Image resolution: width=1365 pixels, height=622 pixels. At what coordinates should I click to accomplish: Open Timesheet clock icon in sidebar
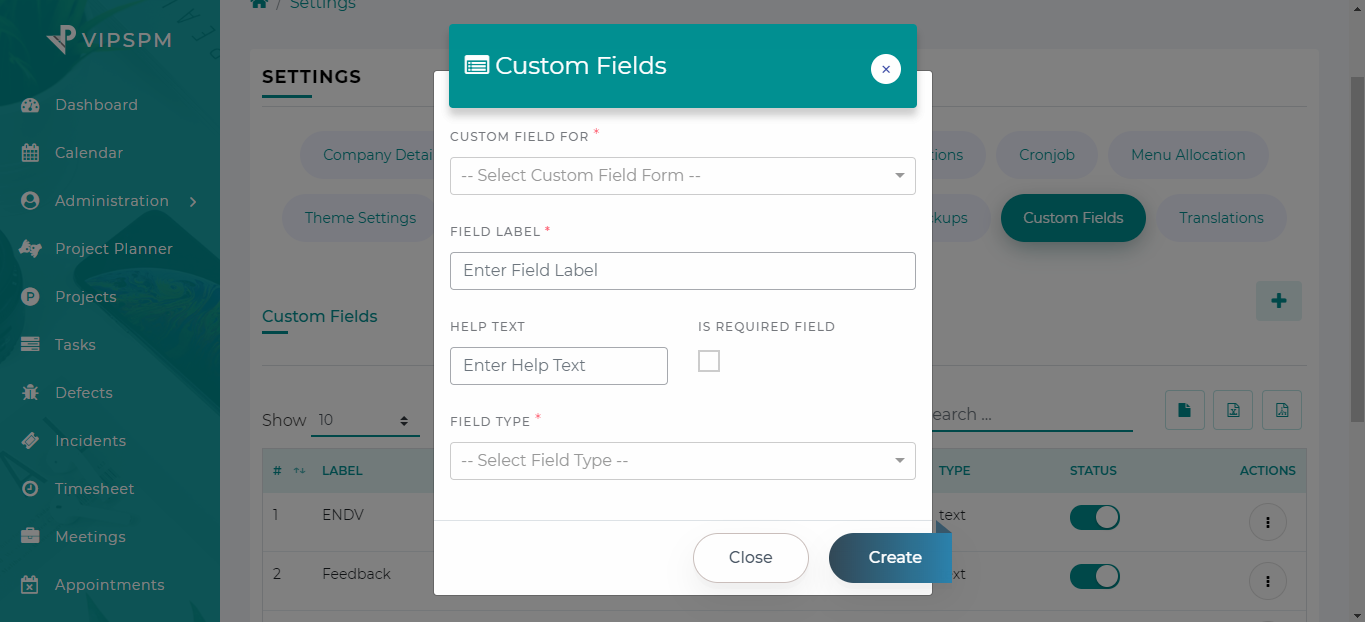30,489
